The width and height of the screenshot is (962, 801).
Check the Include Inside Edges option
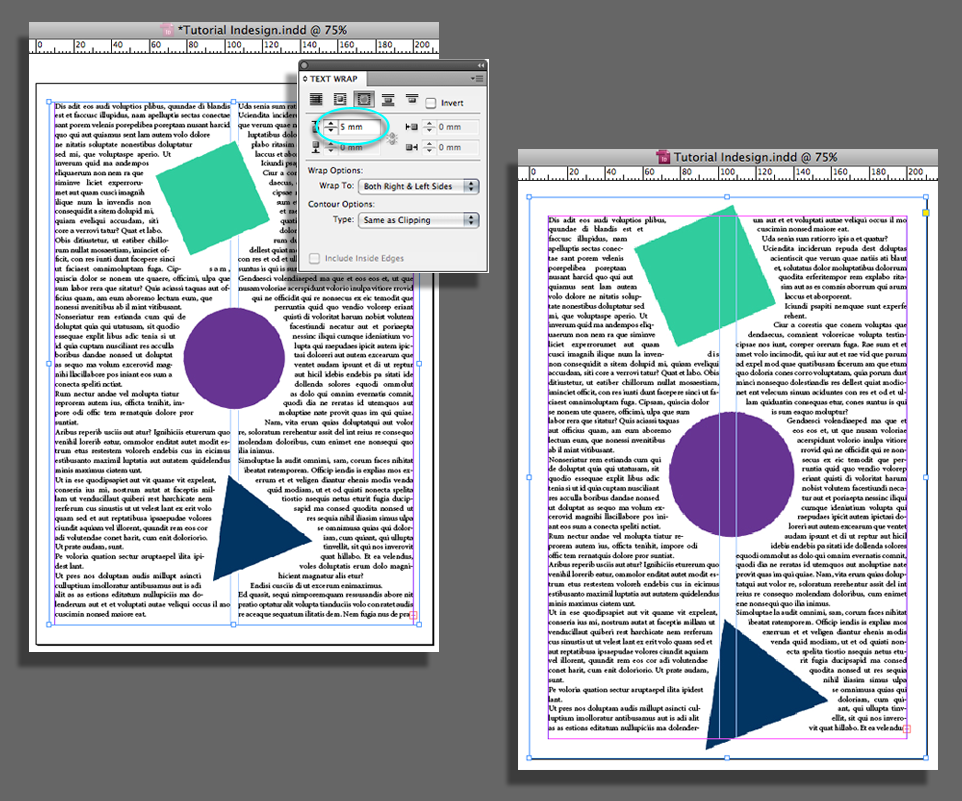click(x=313, y=257)
